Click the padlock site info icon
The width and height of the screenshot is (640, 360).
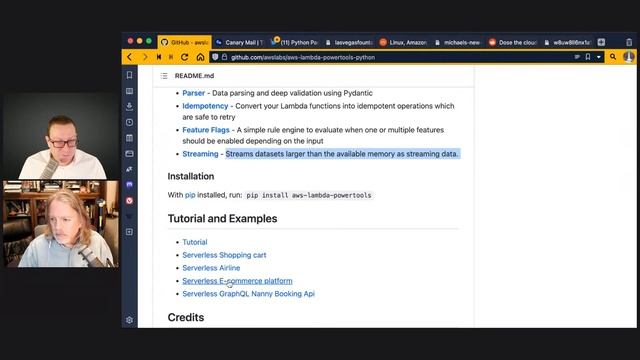click(x=224, y=57)
